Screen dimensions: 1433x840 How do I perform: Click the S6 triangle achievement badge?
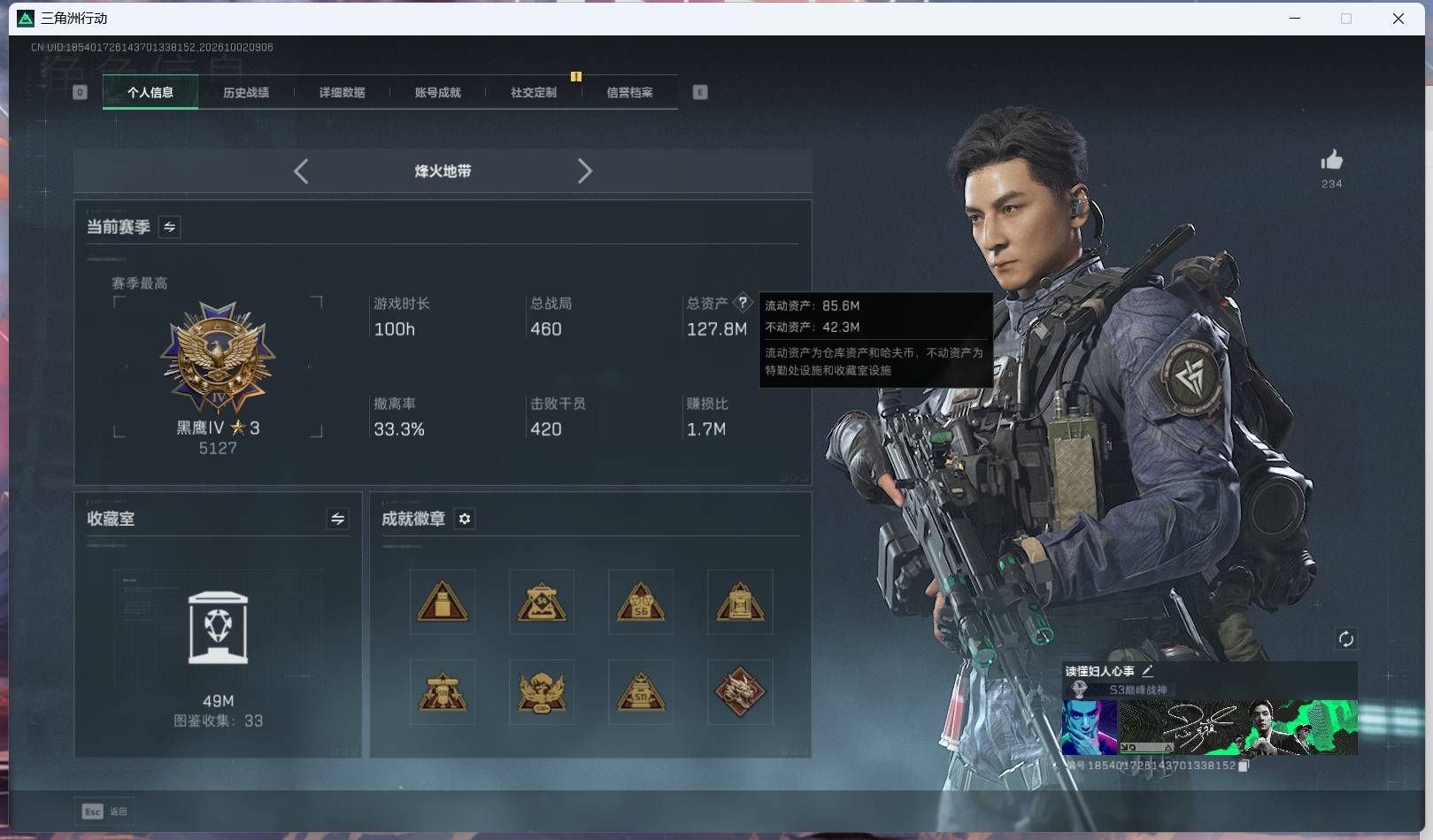(641, 602)
